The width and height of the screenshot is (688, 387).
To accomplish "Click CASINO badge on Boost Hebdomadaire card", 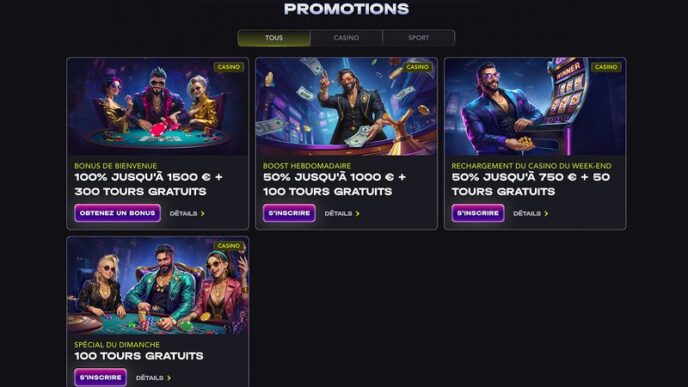I will (x=417, y=67).
